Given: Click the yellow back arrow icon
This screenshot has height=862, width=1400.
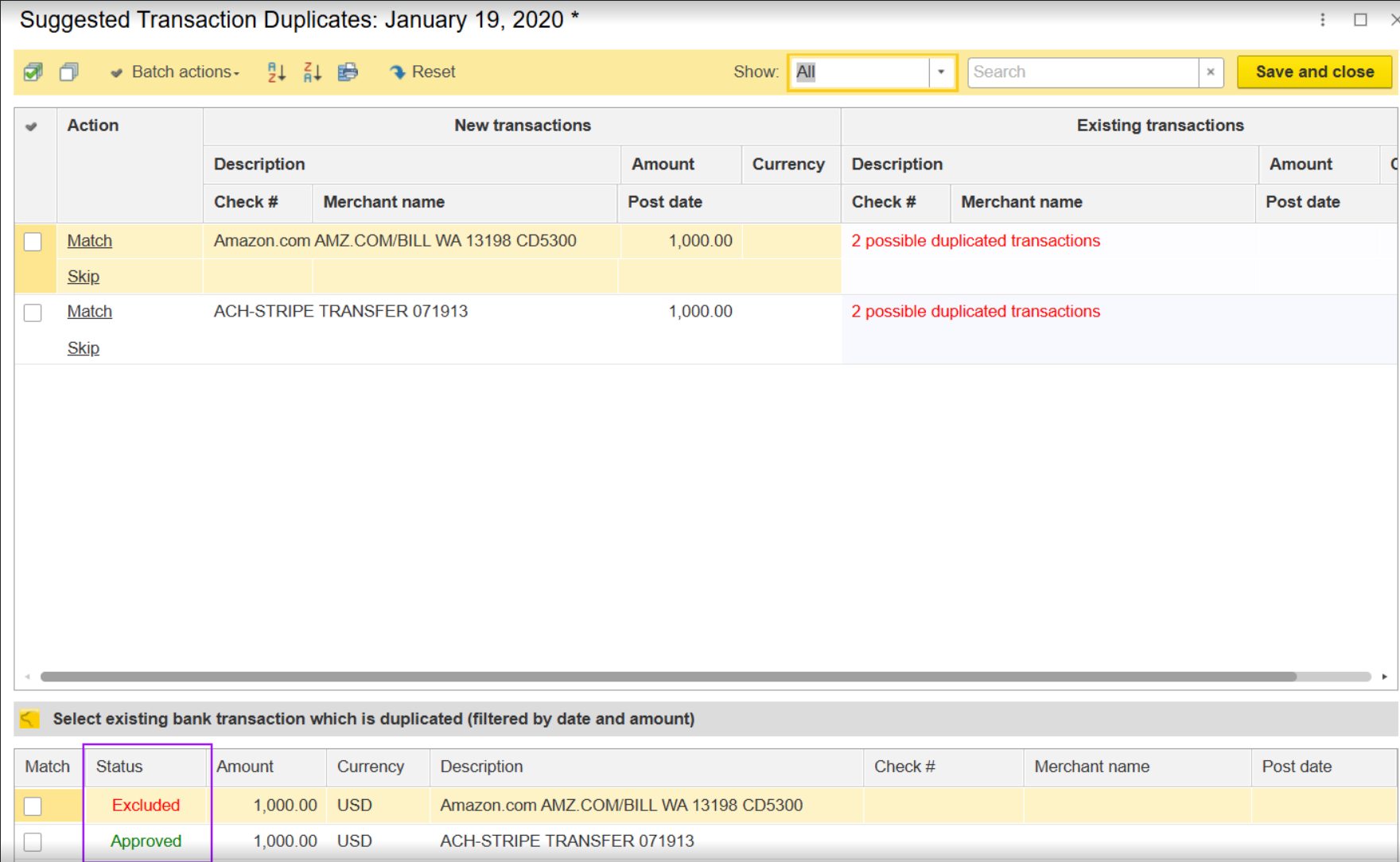Looking at the screenshot, I should tap(29, 719).
